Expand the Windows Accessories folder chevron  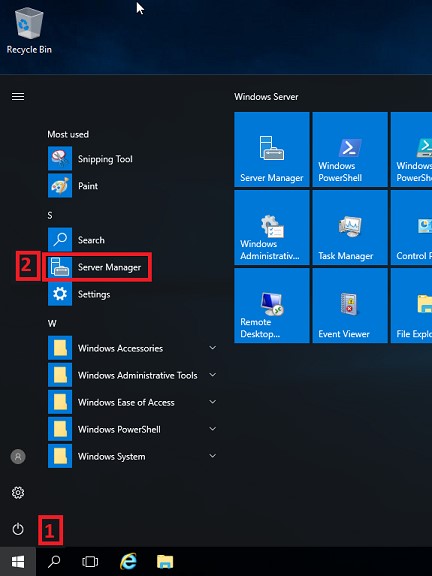pyautogui.click(x=212, y=348)
